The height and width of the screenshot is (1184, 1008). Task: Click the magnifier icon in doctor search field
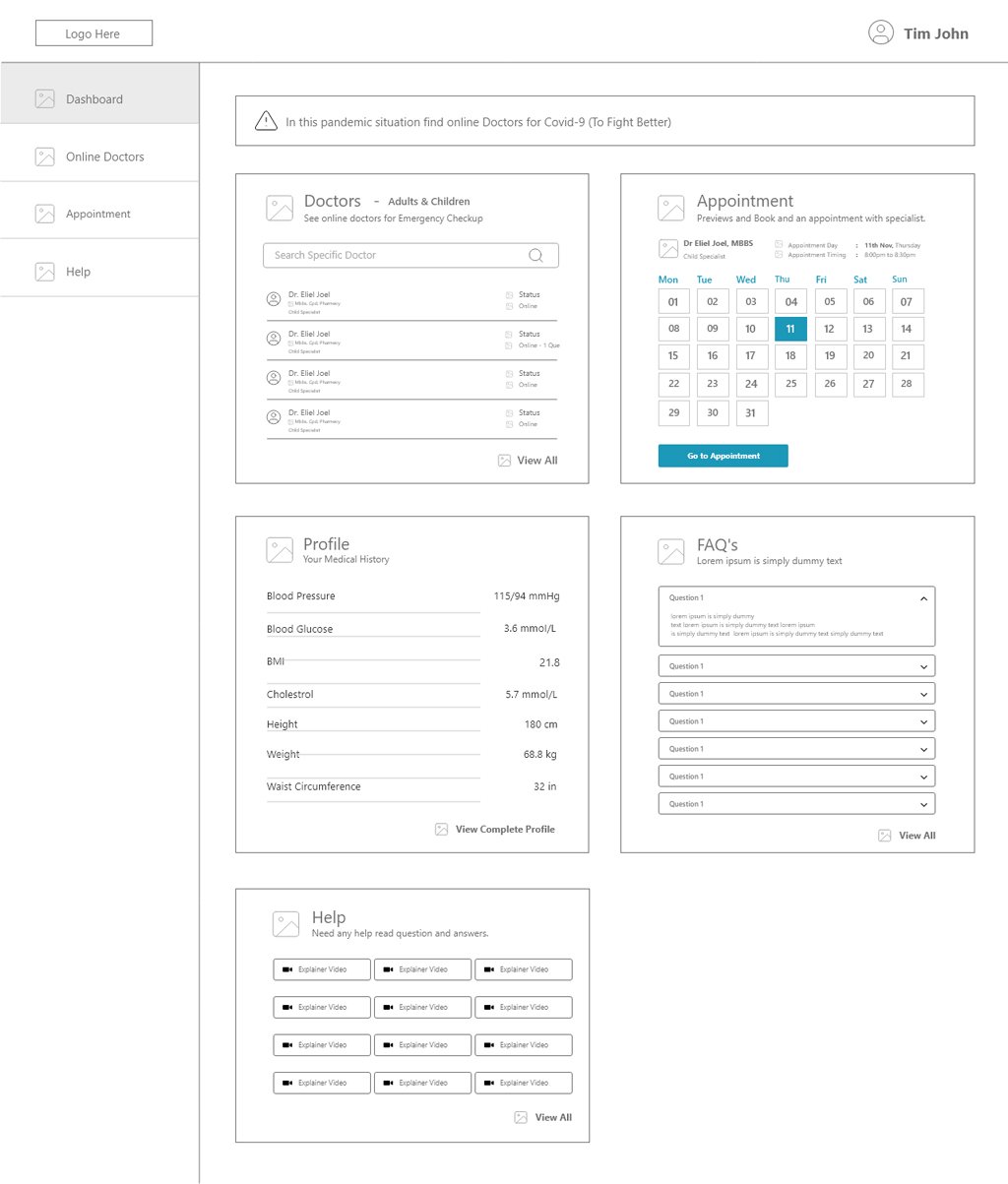pos(535,255)
